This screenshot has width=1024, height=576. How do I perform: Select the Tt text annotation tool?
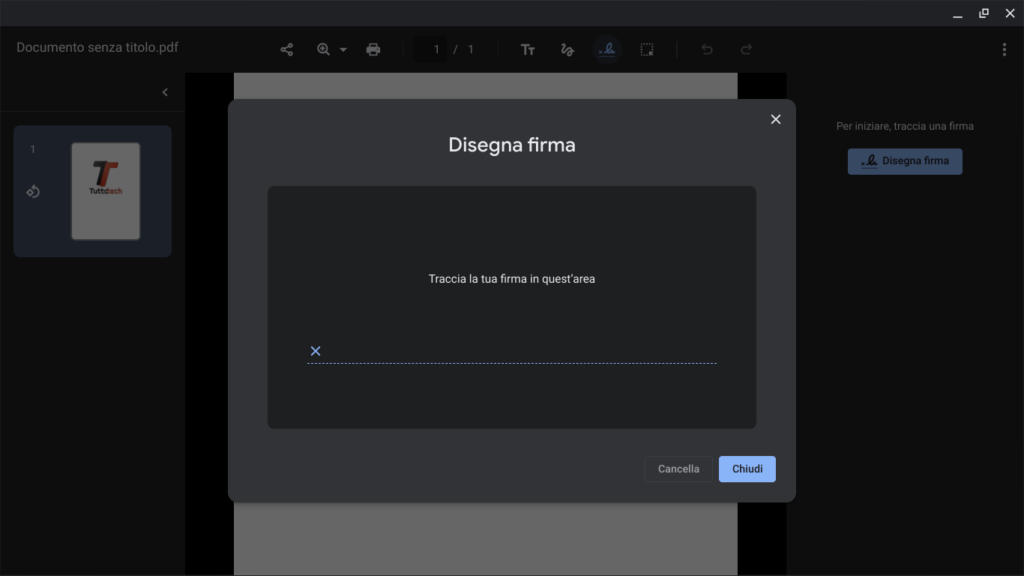(527, 48)
